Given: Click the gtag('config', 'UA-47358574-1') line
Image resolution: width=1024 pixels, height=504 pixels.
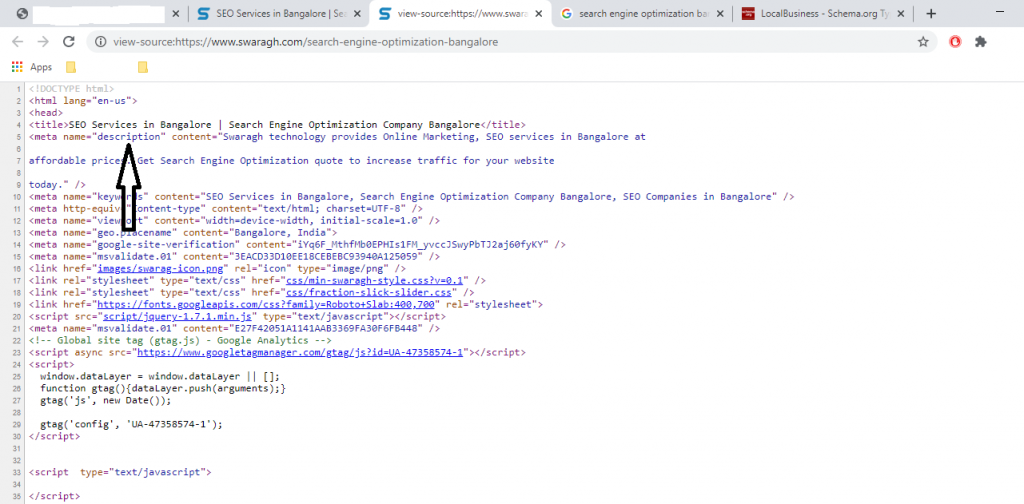Looking at the screenshot, I should pos(131,424).
